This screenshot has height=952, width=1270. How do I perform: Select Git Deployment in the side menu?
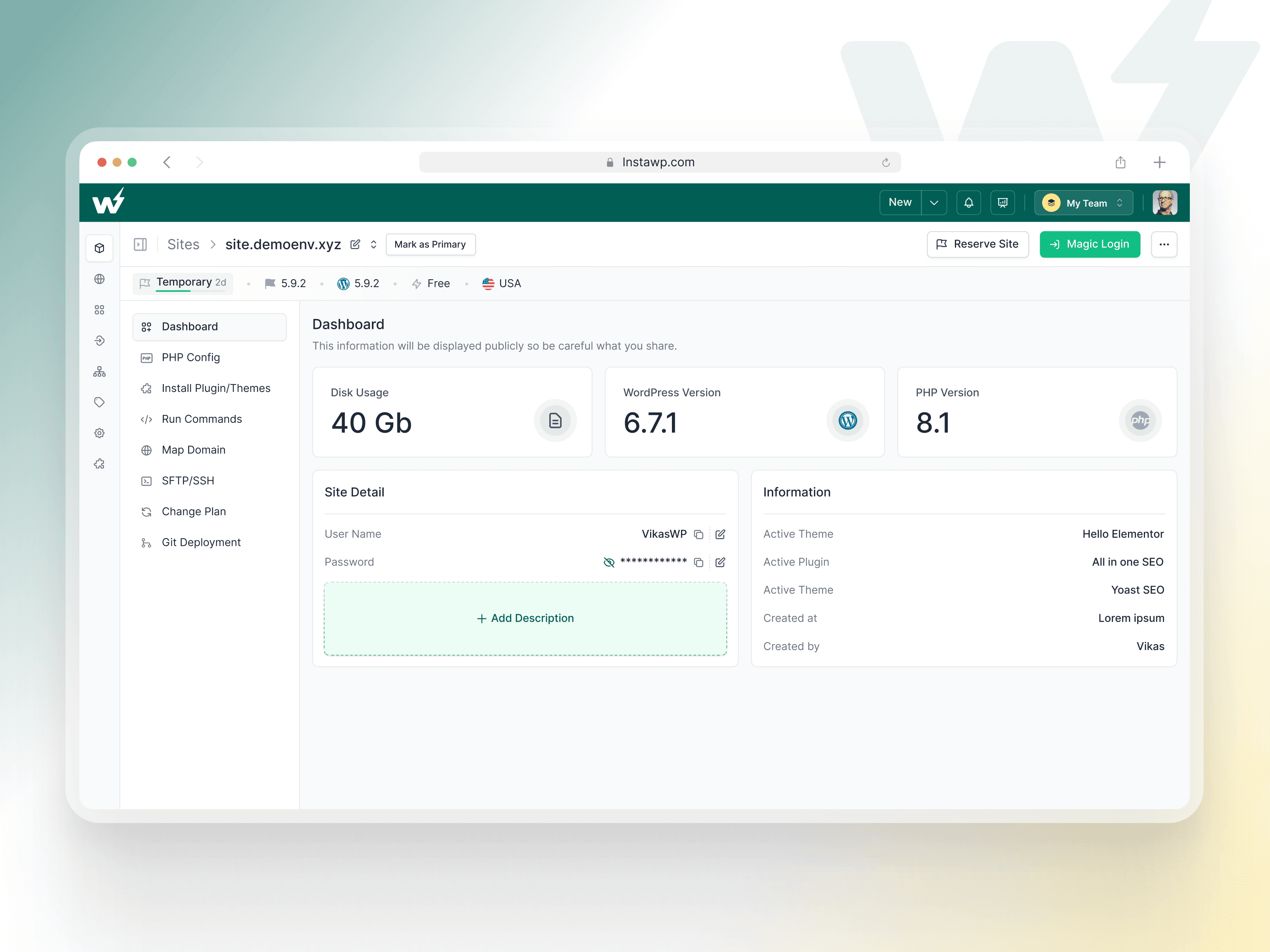point(201,542)
